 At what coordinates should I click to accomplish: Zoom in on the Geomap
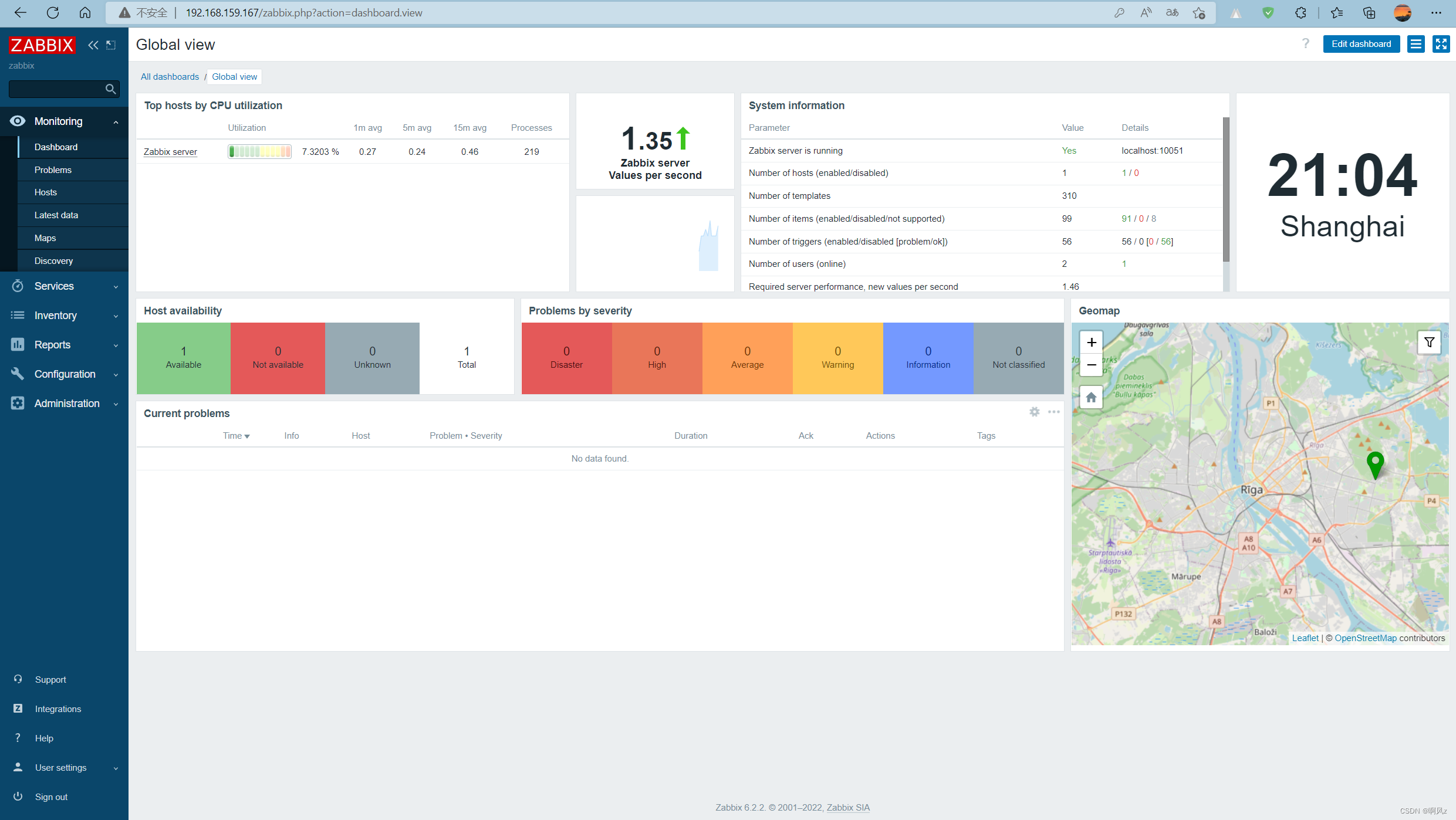click(1091, 343)
